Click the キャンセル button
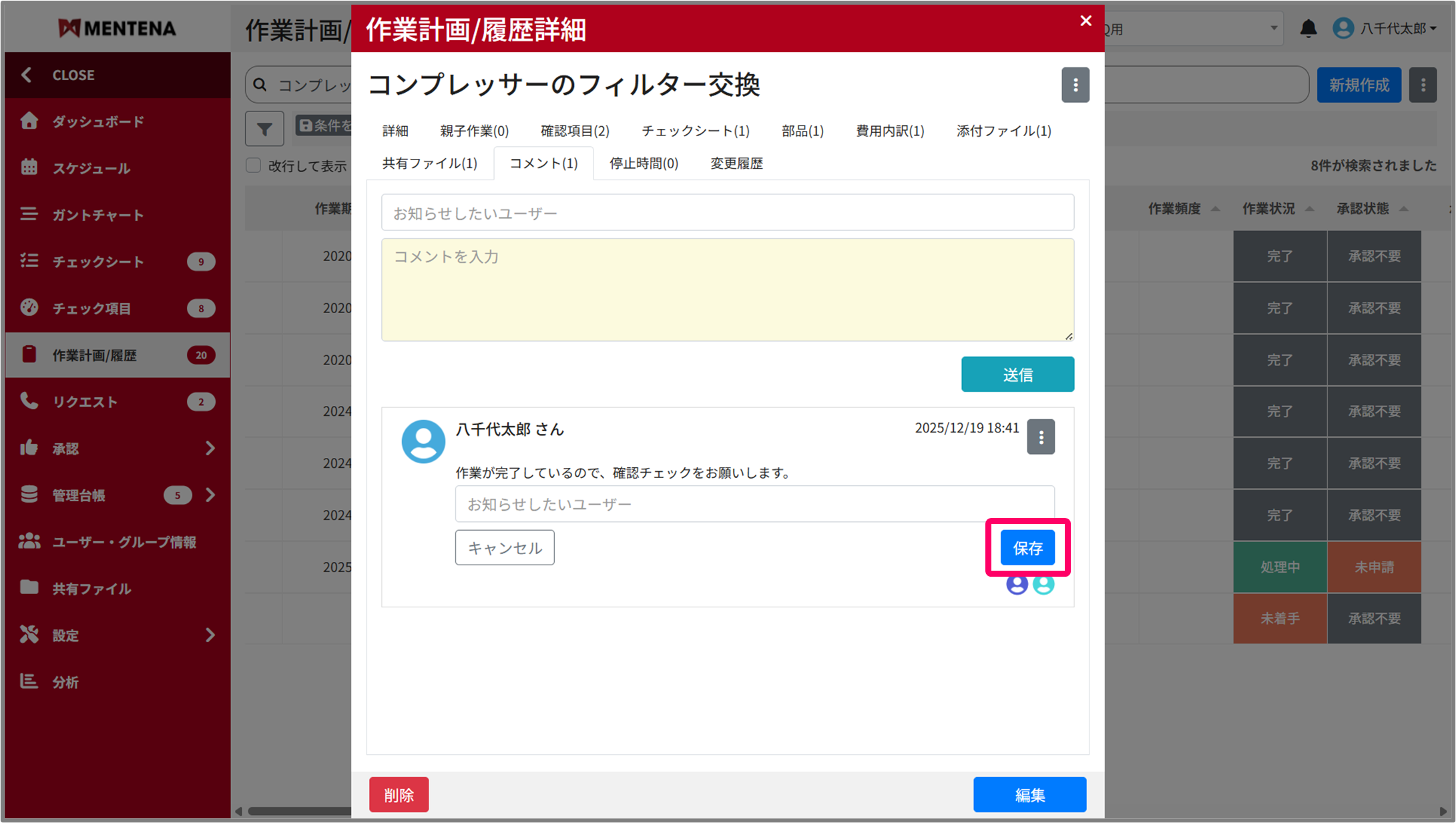1456x823 pixels. pyautogui.click(x=505, y=548)
